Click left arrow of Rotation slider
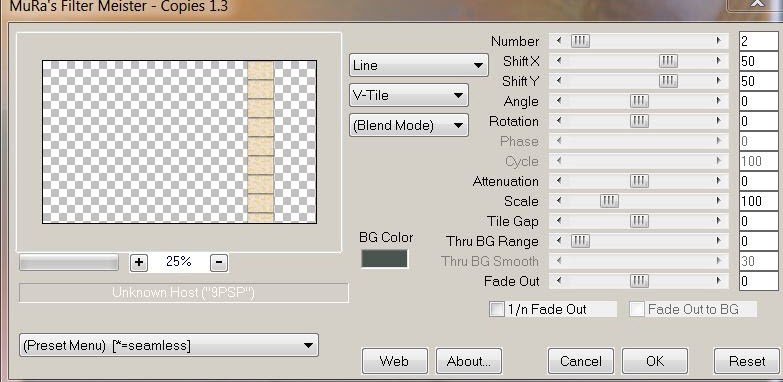This screenshot has height=382, width=783. (559, 121)
